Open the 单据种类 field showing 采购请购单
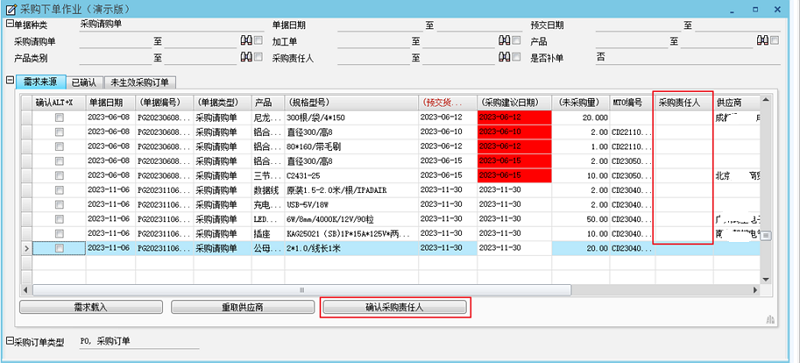This screenshot has height=363, width=800. coord(170,25)
